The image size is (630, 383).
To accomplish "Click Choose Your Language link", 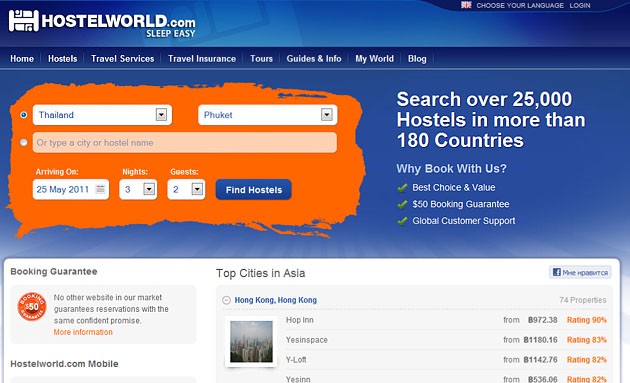I will click(520, 6).
